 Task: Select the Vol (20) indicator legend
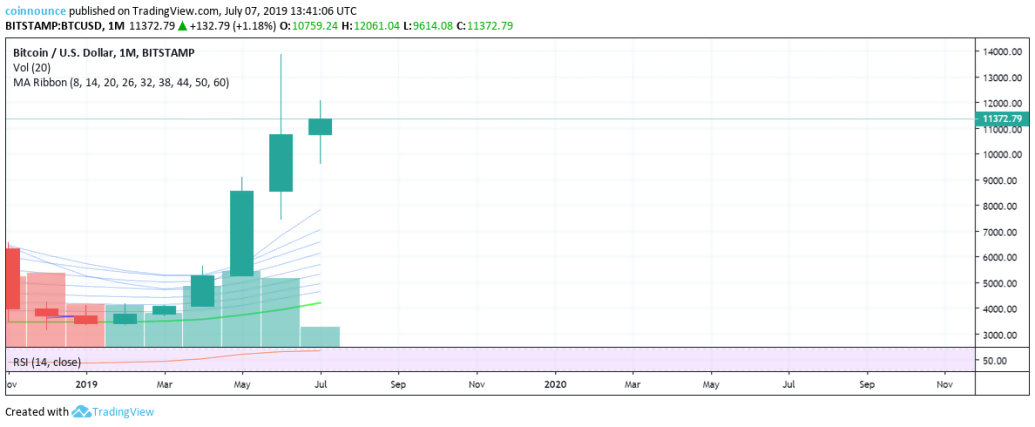35,66
